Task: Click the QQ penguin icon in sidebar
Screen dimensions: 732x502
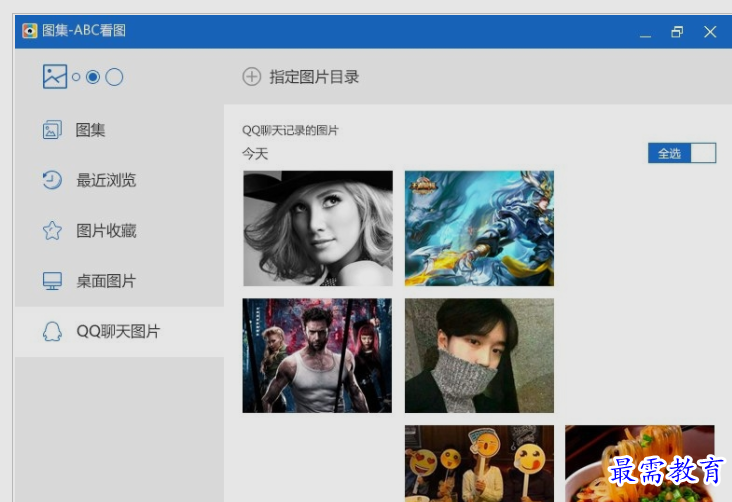Action: tap(52, 332)
